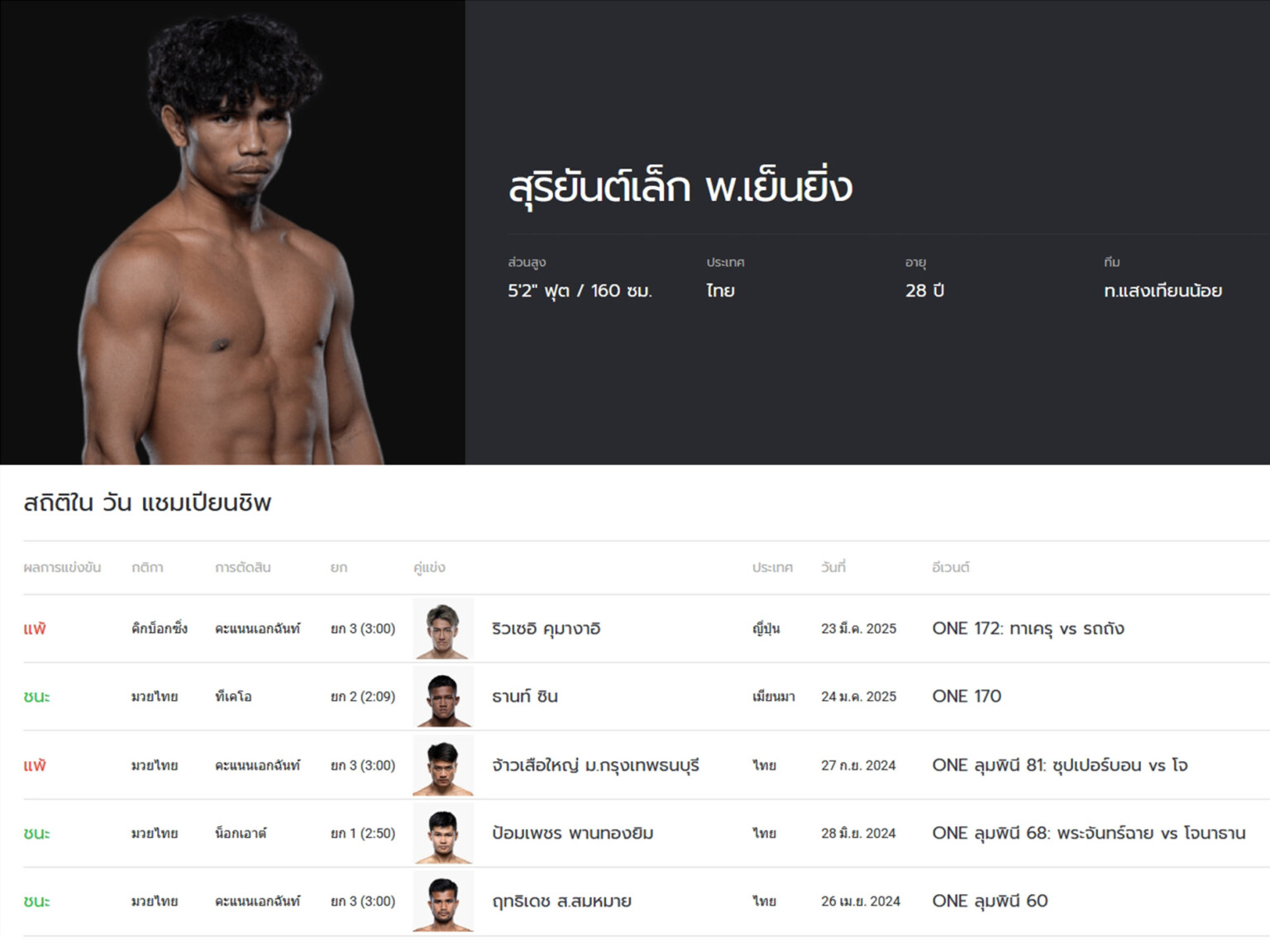Open Thant Zin's fighter thumbnail
Viewport: 1270px width, 952px height.
[443, 697]
